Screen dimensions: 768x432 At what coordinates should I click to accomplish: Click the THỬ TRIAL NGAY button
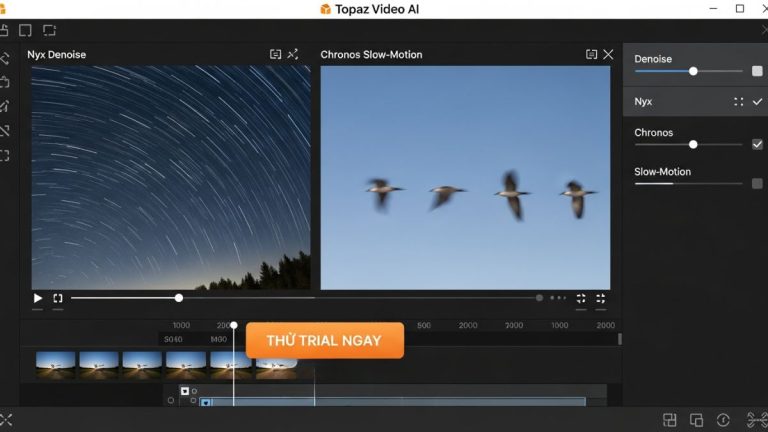pos(325,340)
